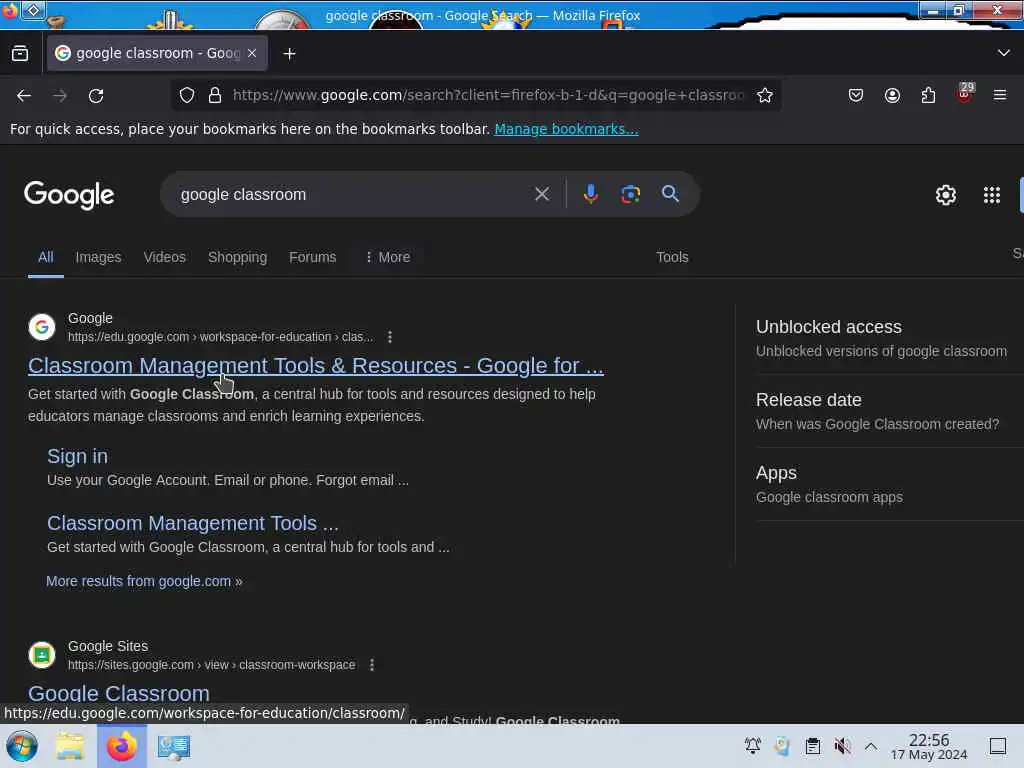Expand the list all tabs chevron

[x=1003, y=53]
